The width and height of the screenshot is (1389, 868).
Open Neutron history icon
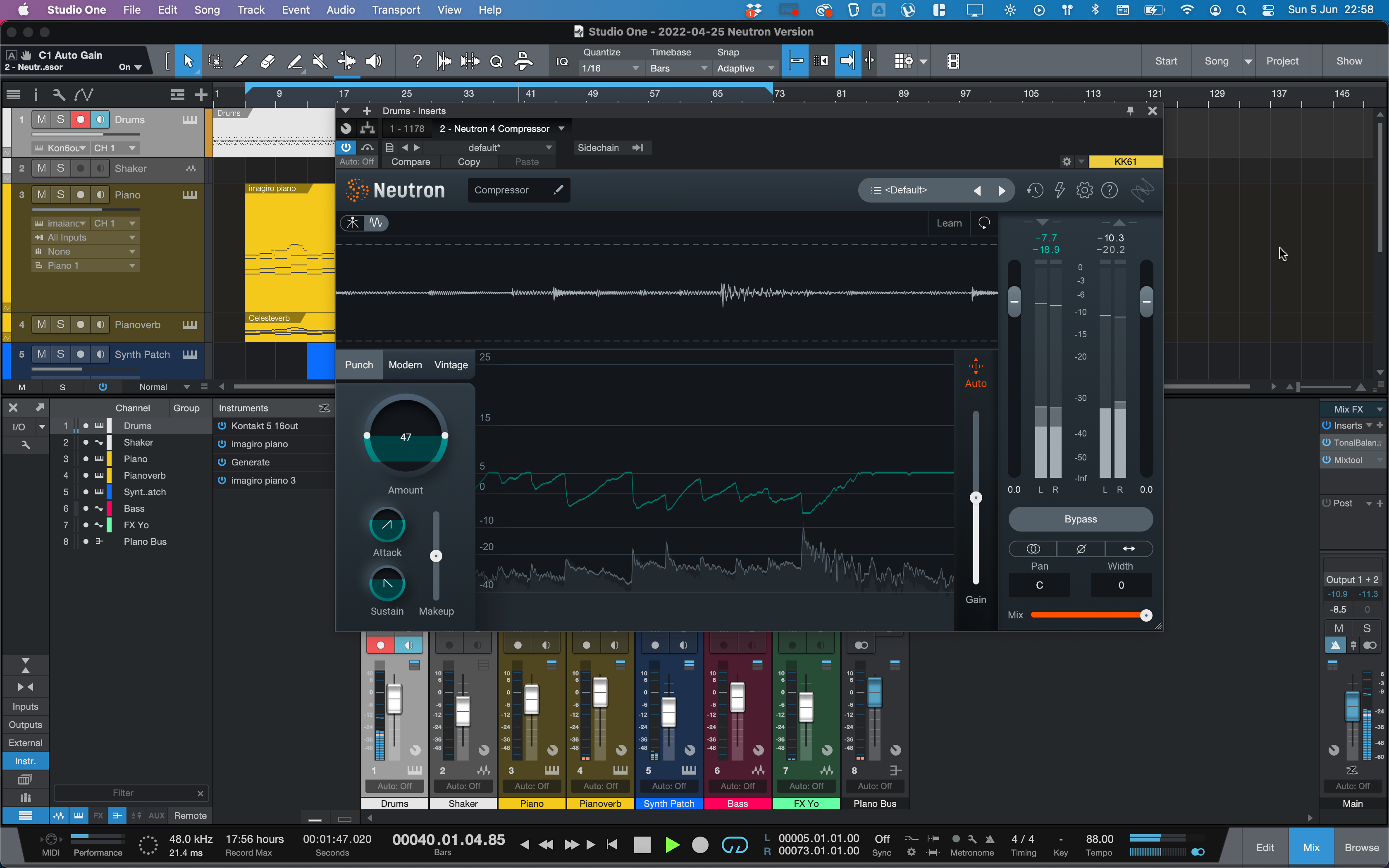coord(1035,191)
